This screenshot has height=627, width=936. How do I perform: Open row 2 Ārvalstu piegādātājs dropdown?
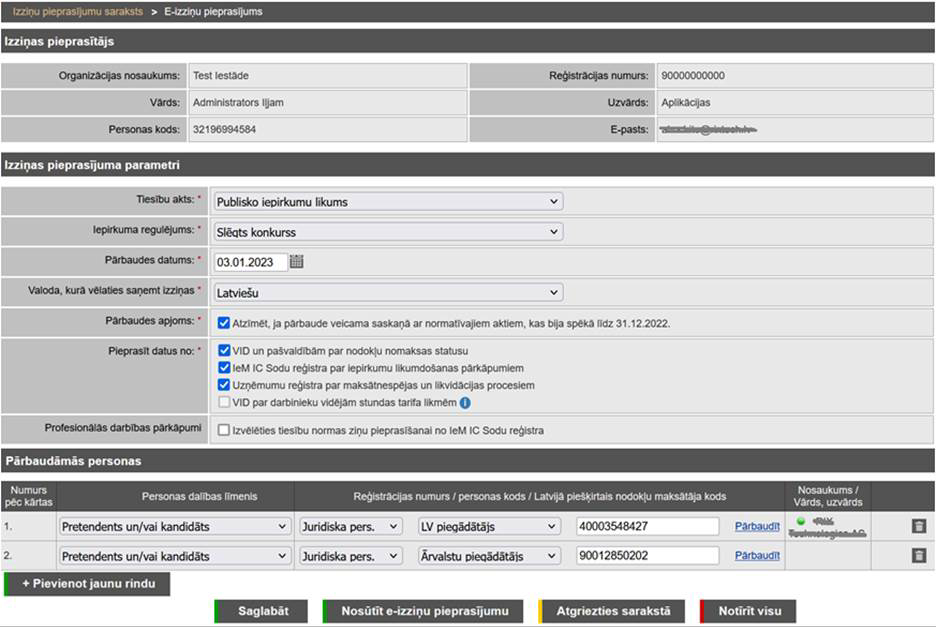click(489, 556)
